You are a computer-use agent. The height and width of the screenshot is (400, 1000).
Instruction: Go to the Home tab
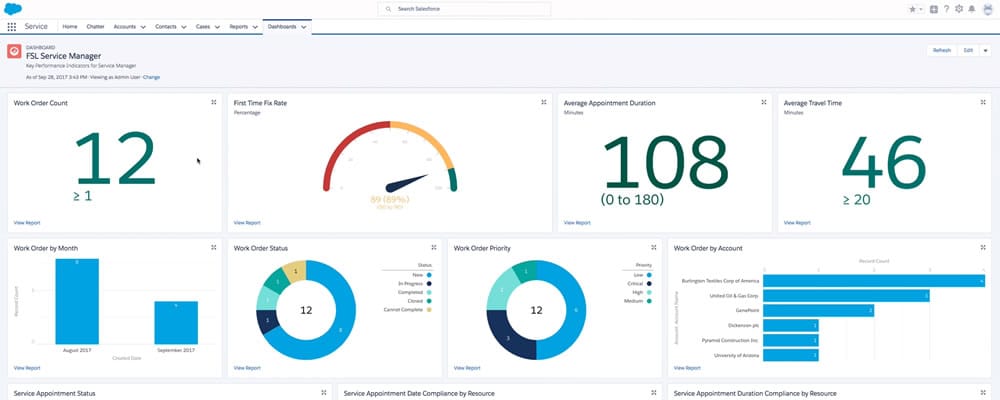tap(70, 27)
